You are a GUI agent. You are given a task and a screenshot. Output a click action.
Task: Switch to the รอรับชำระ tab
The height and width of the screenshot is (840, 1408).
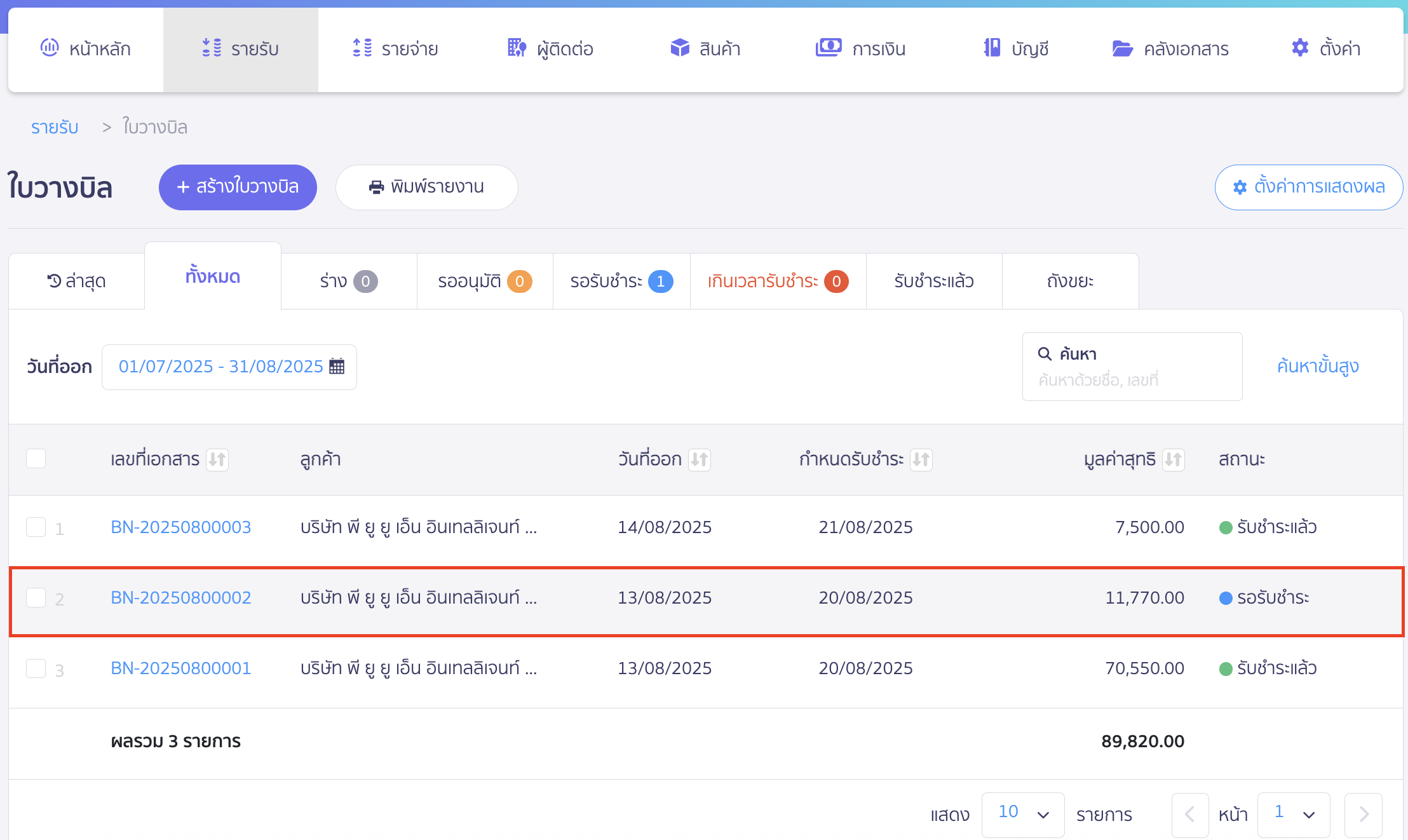(x=621, y=281)
